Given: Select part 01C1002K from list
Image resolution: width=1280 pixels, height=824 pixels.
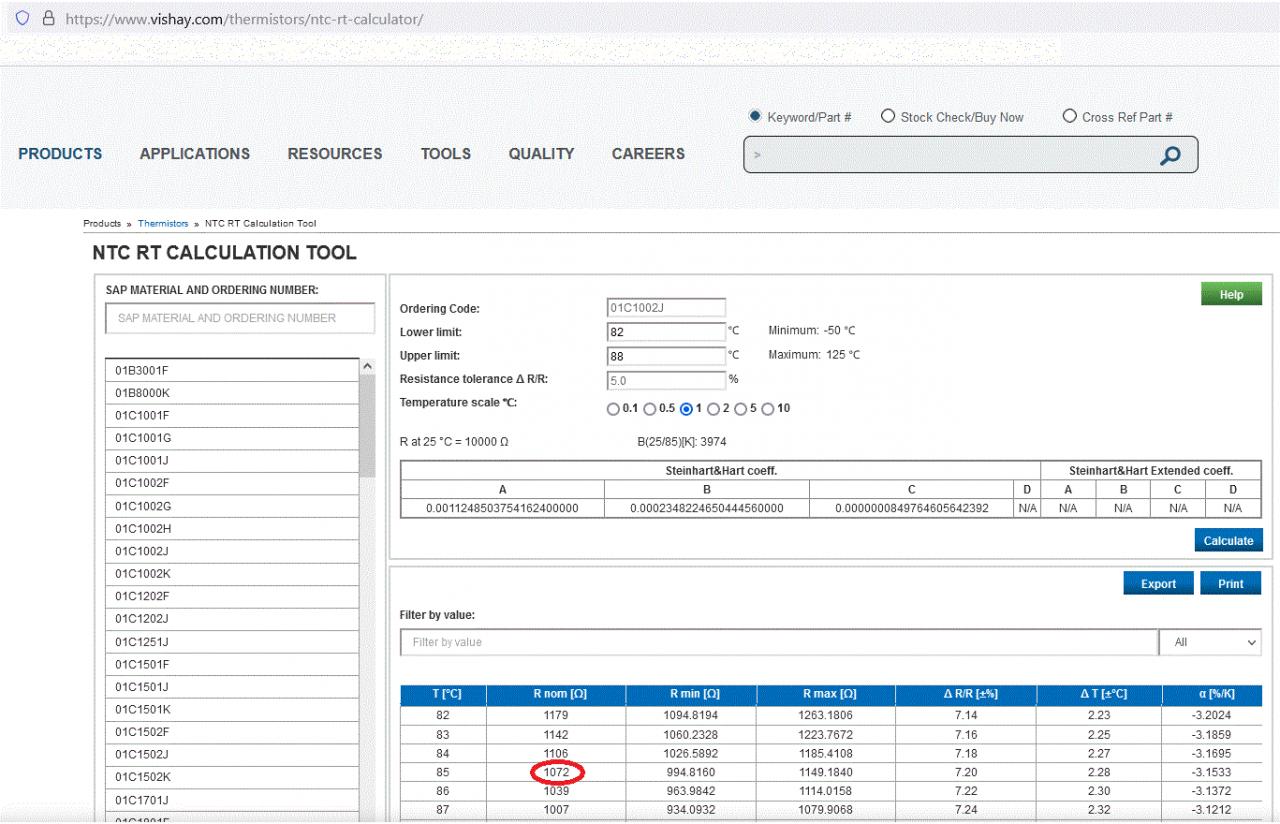Looking at the screenshot, I should 232,574.
